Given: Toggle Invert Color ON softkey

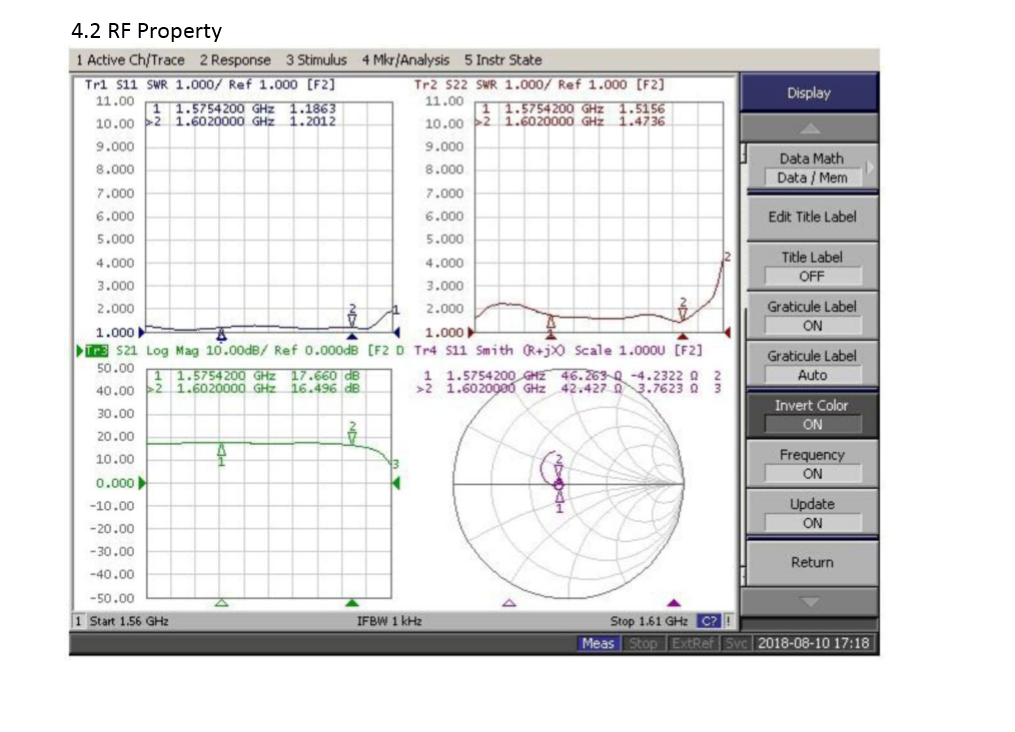Looking at the screenshot, I should click(x=812, y=414).
